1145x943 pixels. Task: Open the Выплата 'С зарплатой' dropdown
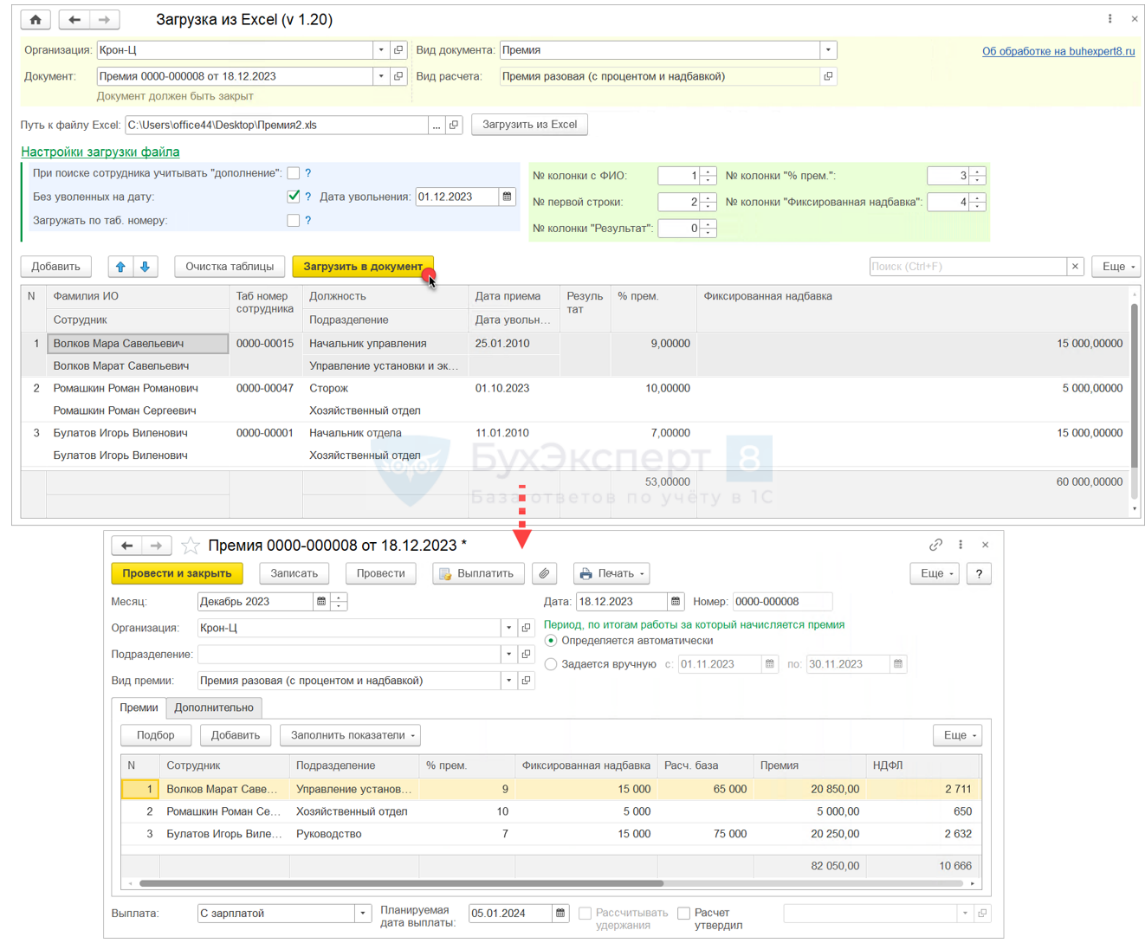point(362,913)
